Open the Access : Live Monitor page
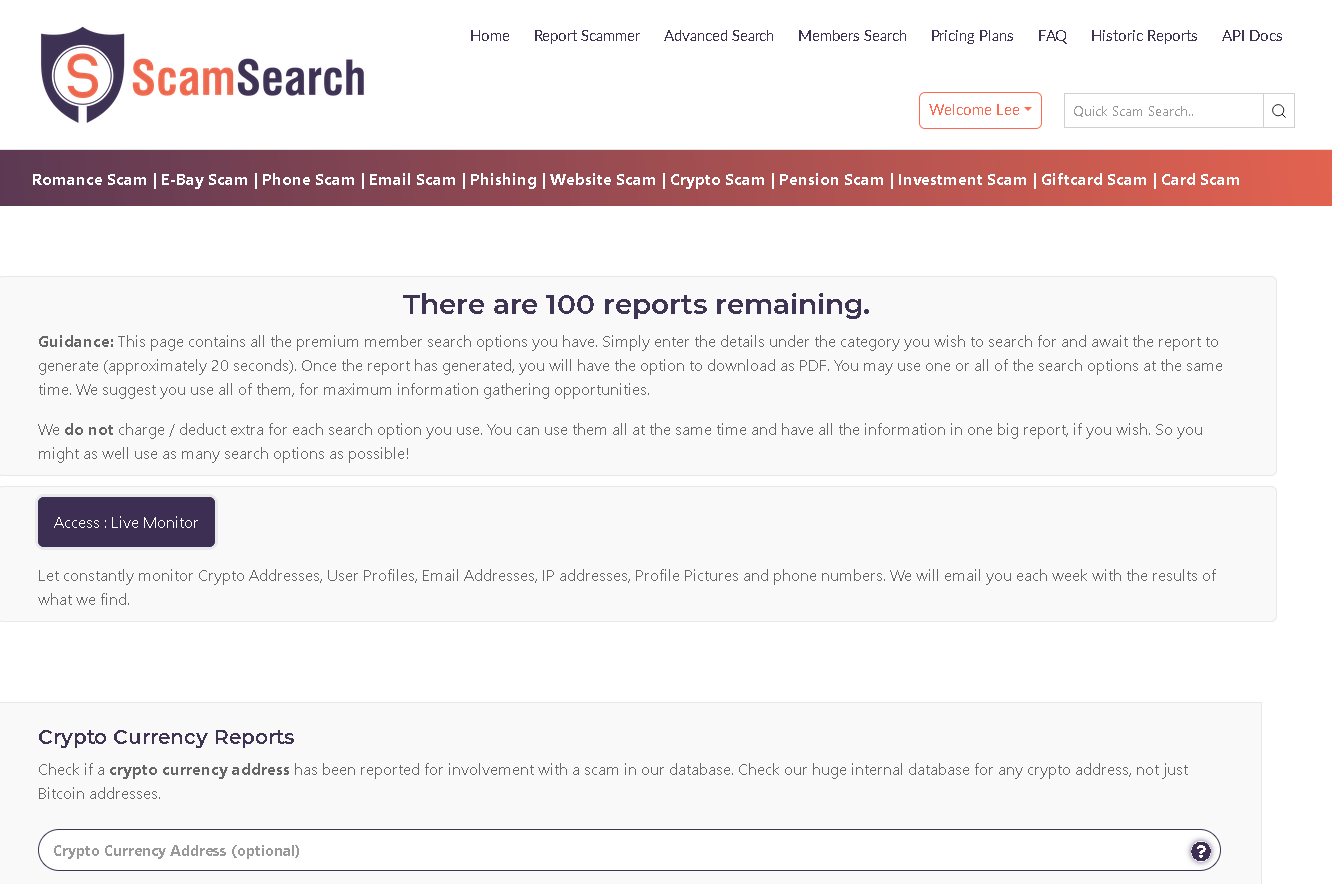 (126, 521)
